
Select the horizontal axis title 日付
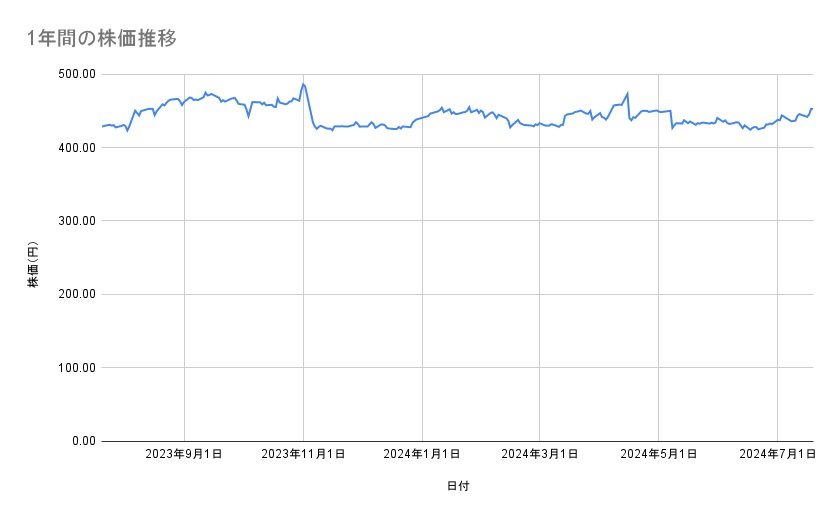click(458, 486)
